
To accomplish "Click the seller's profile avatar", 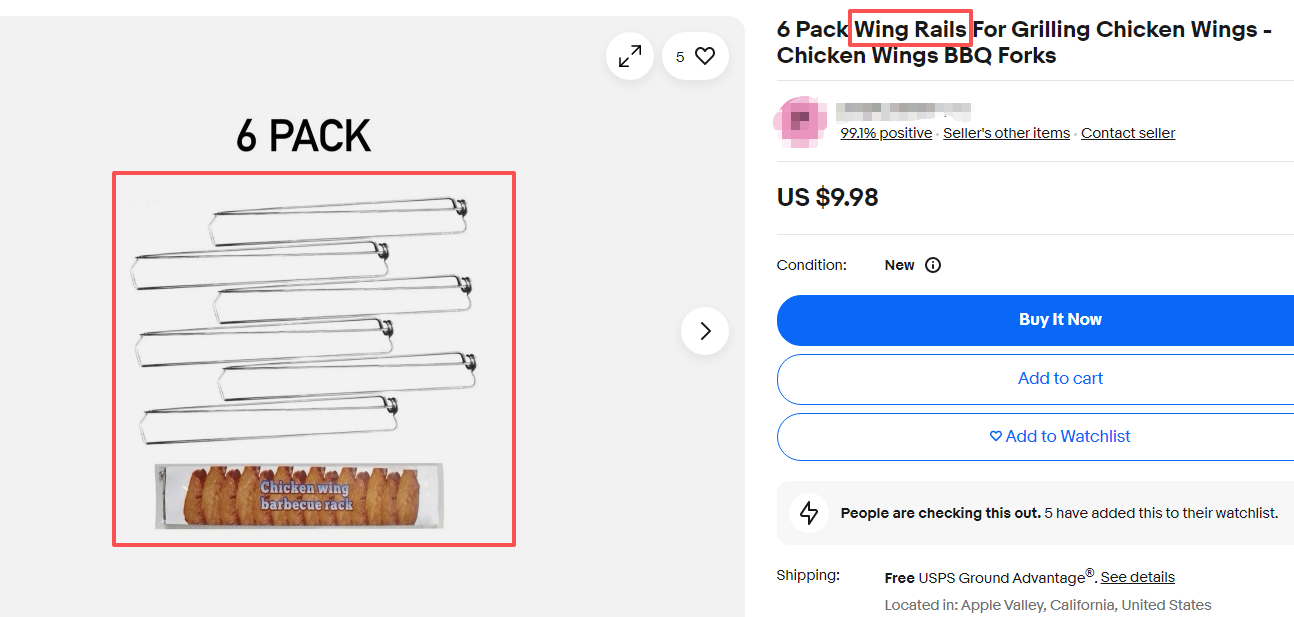I will pyautogui.click(x=800, y=121).
